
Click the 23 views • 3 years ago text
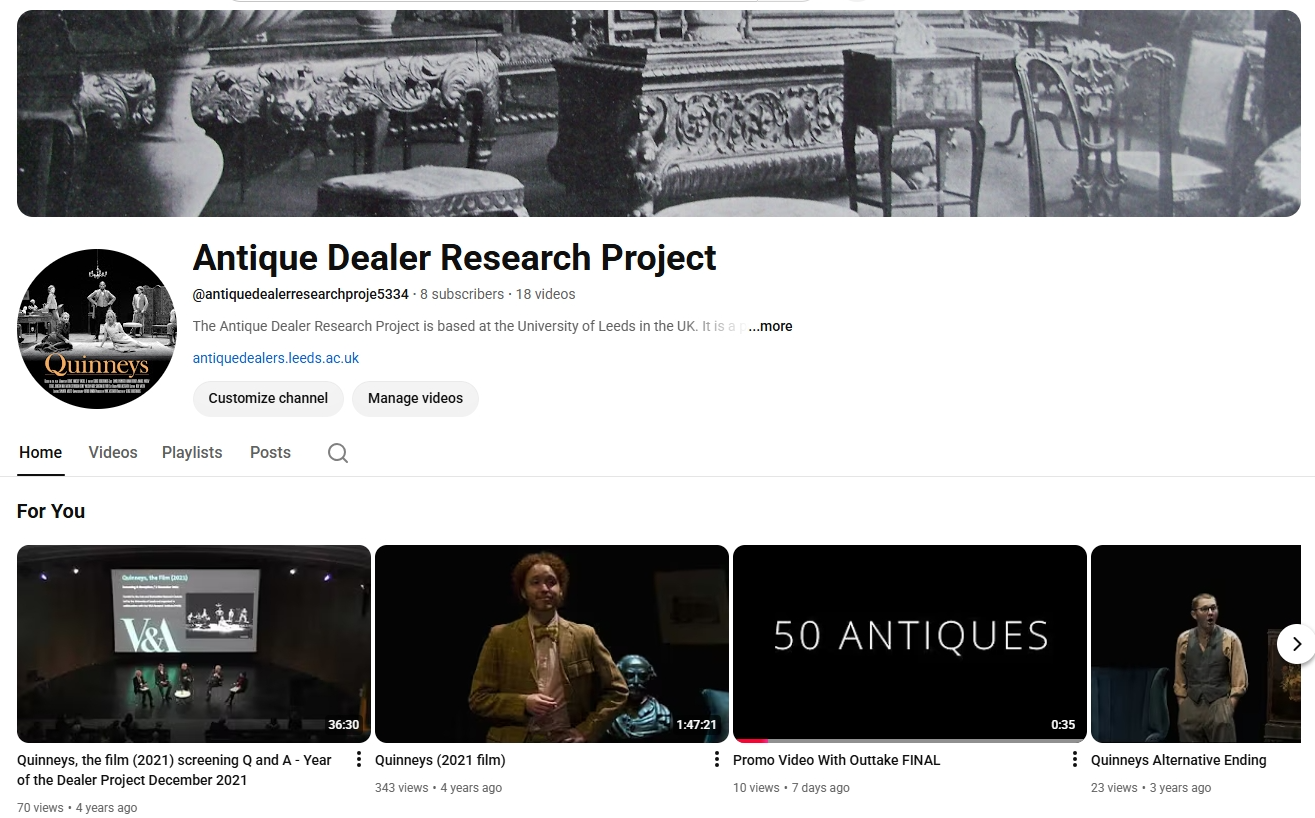coord(1151,788)
